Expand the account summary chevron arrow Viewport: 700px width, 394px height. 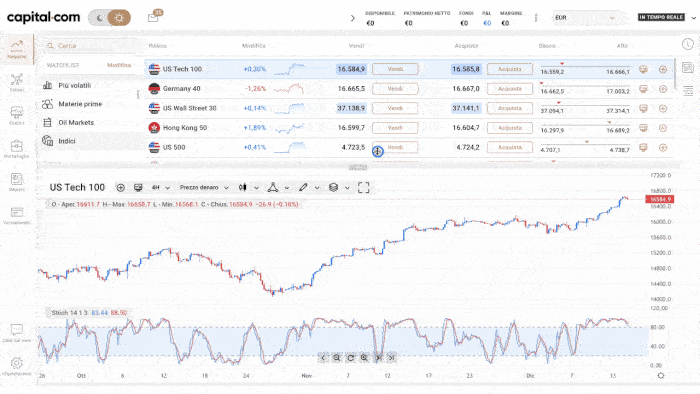click(x=353, y=18)
